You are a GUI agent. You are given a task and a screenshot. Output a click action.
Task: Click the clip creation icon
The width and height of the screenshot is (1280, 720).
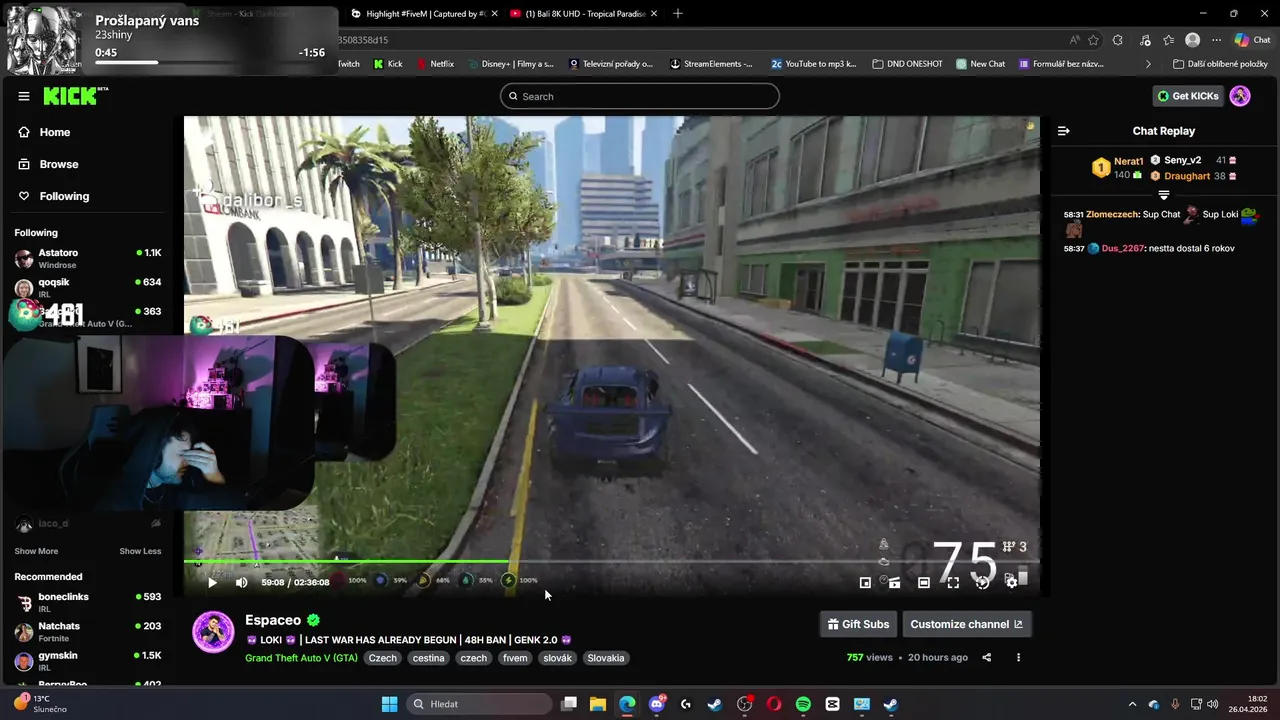tap(894, 582)
